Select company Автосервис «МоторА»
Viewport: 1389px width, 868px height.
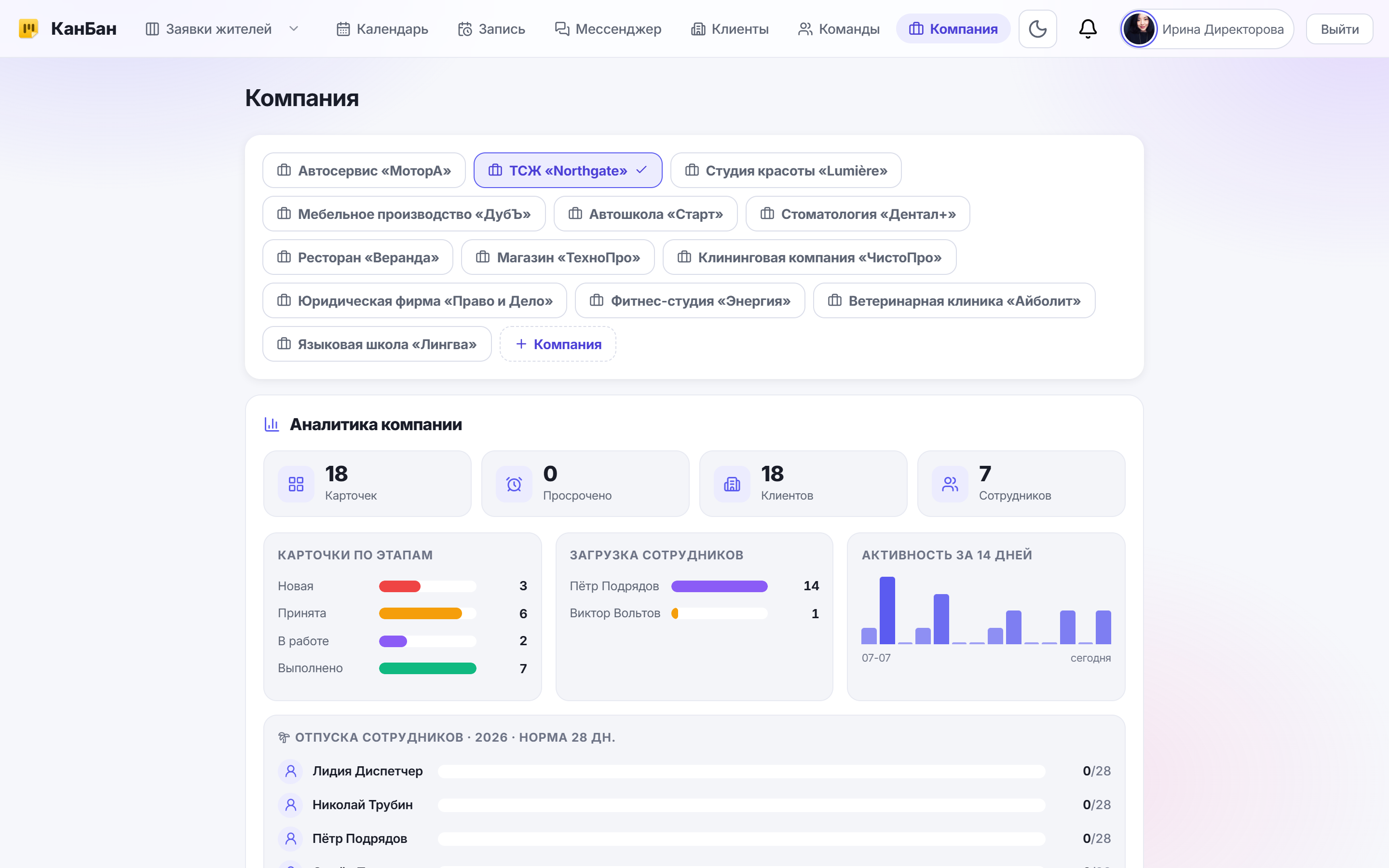click(x=364, y=171)
